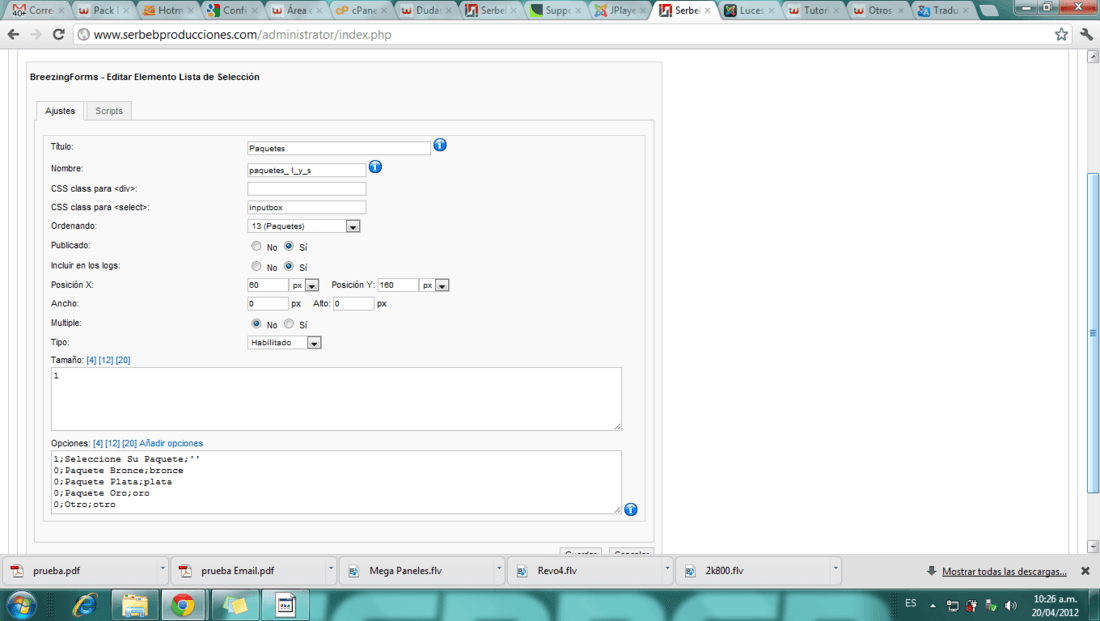Show hidden tray icons arrow
1100x621 pixels.
click(933, 606)
